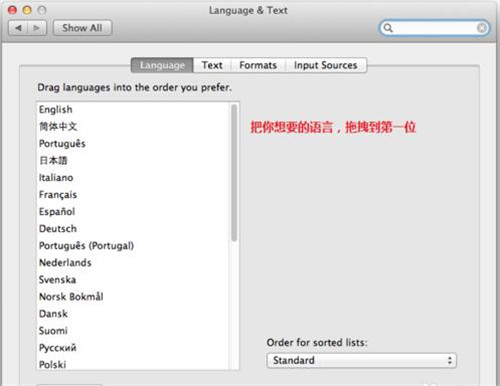The image size is (500, 386).
Task: Clear the search field with the X icon
Action: tap(482, 28)
